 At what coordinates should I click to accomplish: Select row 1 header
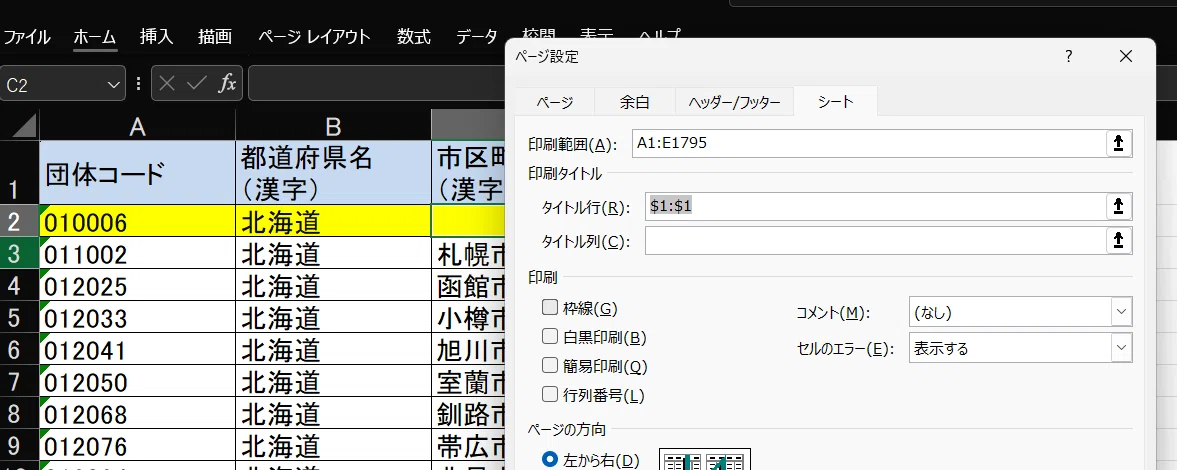pos(19,172)
